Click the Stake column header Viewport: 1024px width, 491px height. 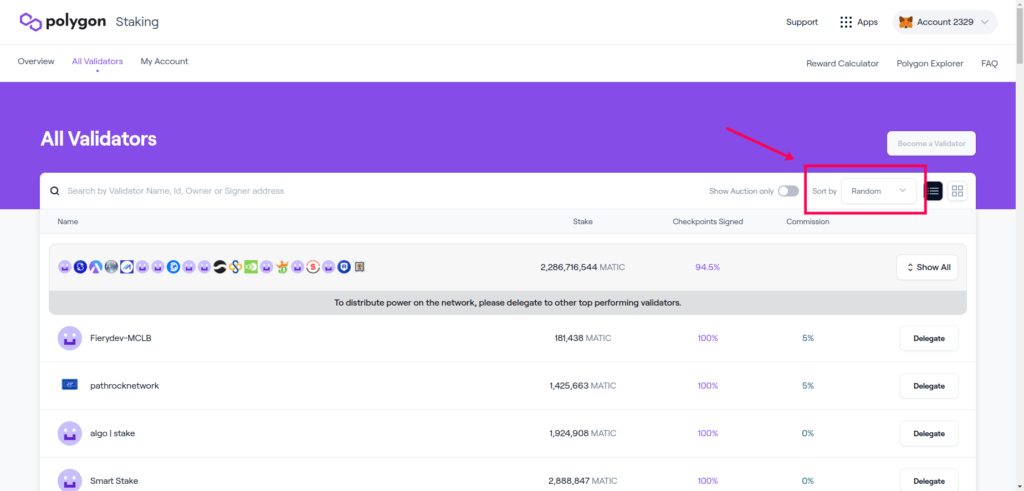pyautogui.click(x=583, y=221)
